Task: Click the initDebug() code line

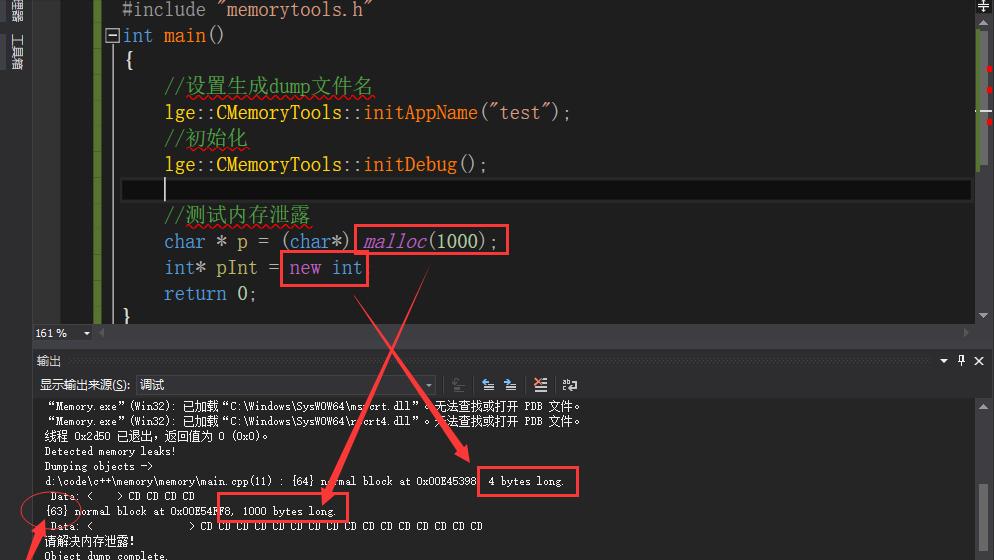Action: 326,164
